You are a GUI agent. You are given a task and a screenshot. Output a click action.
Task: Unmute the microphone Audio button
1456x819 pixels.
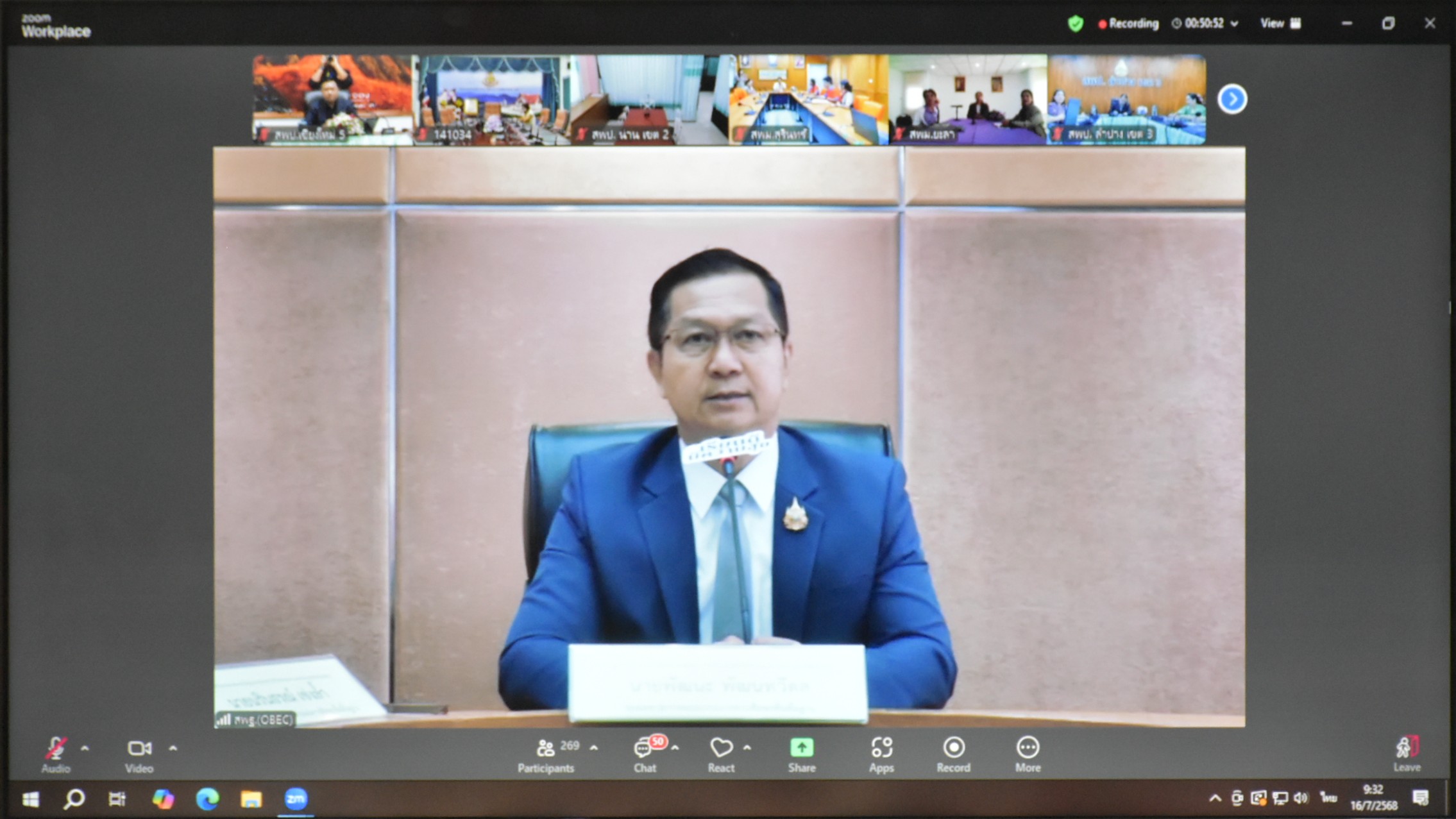coord(56,754)
